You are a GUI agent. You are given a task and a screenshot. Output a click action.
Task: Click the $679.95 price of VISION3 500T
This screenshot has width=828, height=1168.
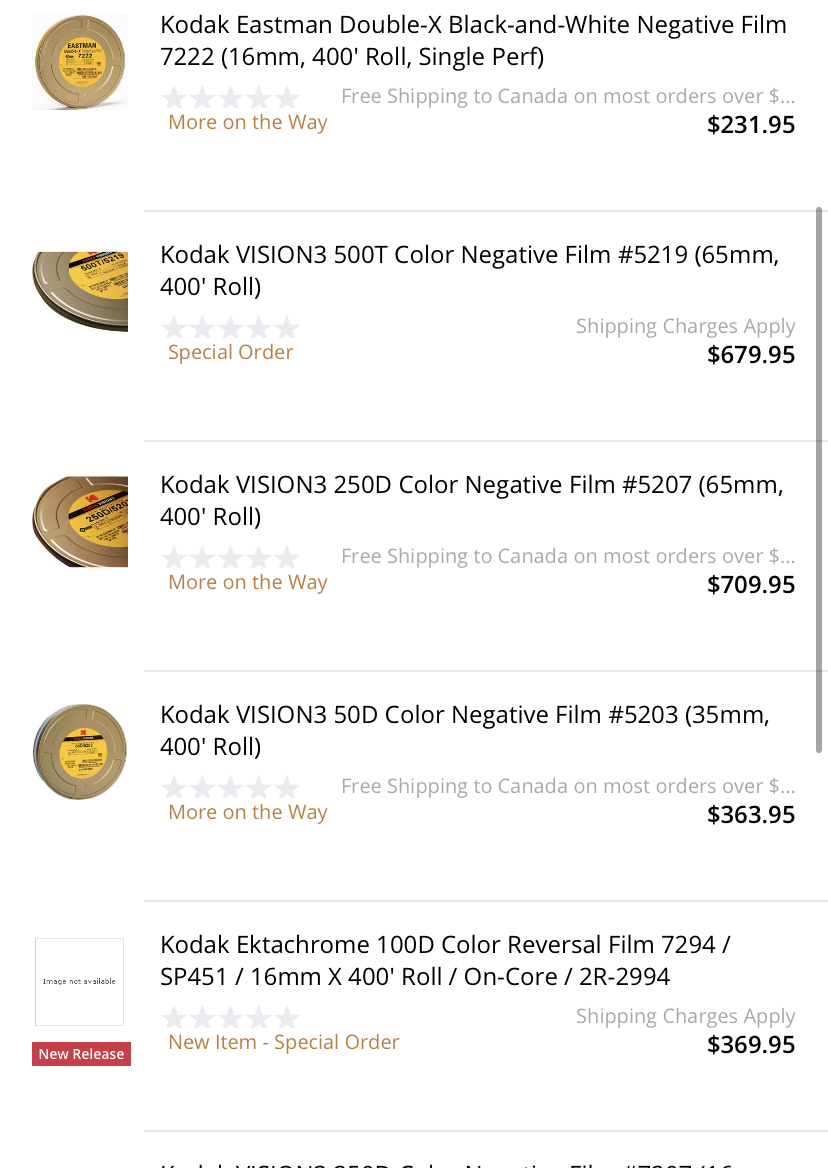click(x=751, y=355)
